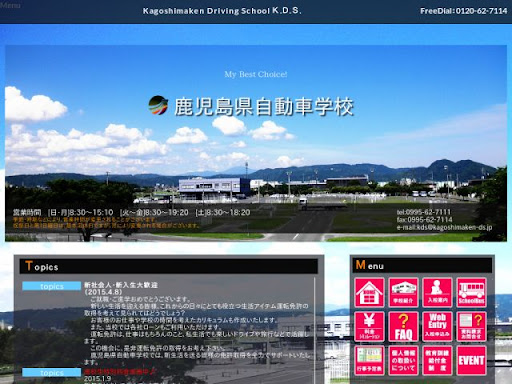The height and width of the screenshot is (384, 512).
Task: Open the Home house icon tile
Action: point(369,292)
